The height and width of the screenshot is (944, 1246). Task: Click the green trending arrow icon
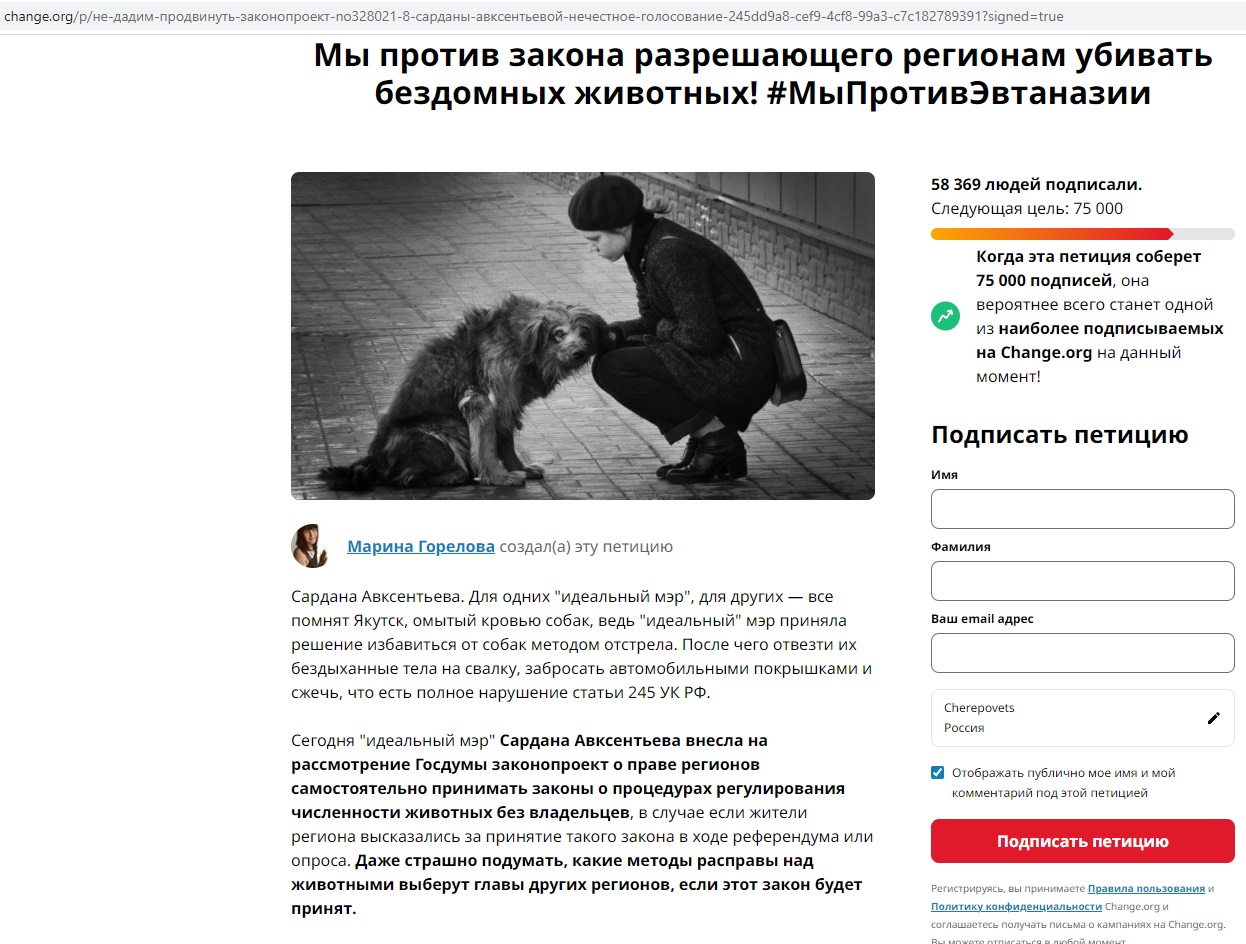click(945, 316)
